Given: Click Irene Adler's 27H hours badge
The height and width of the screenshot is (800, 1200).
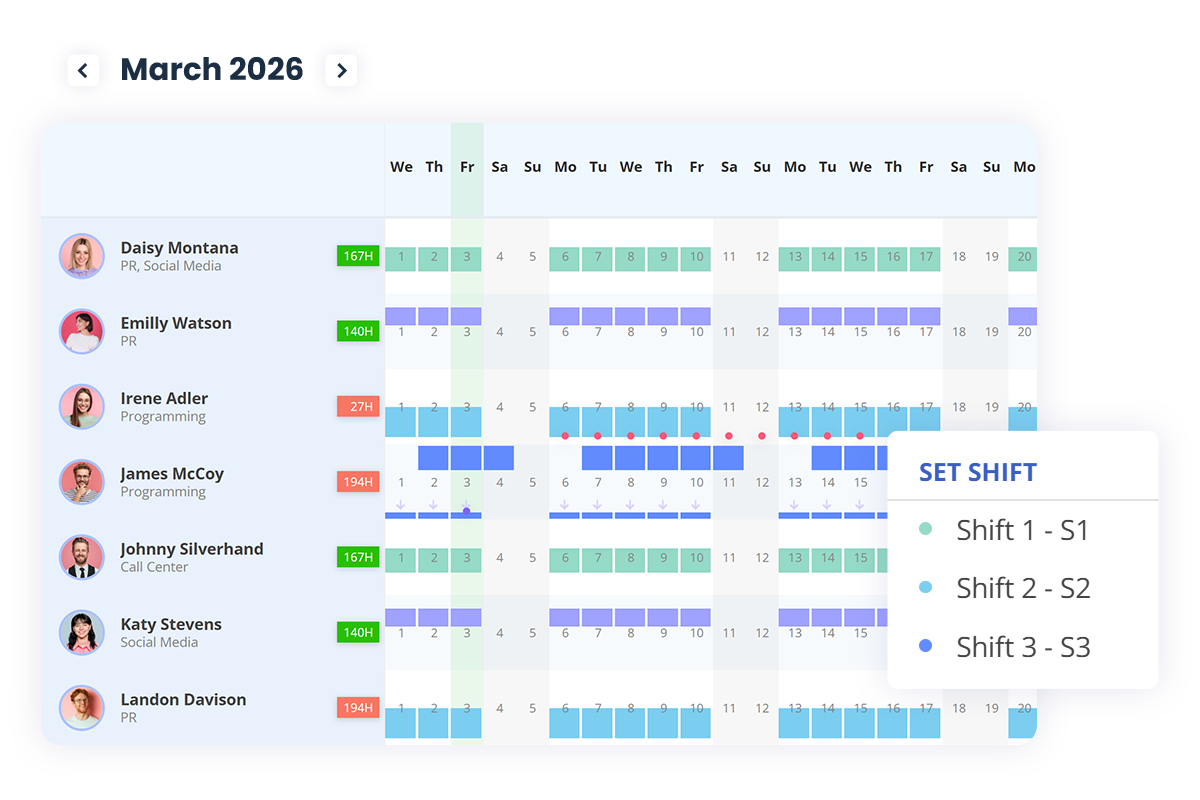Looking at the screenshot, I should click(358, 407).
